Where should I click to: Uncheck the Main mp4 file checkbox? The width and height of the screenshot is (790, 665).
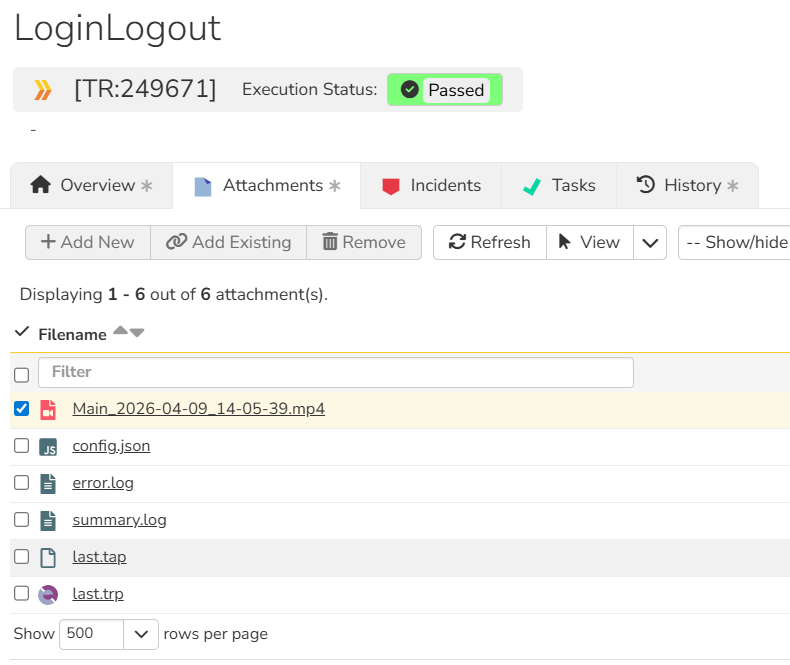(x=21, y=409)
